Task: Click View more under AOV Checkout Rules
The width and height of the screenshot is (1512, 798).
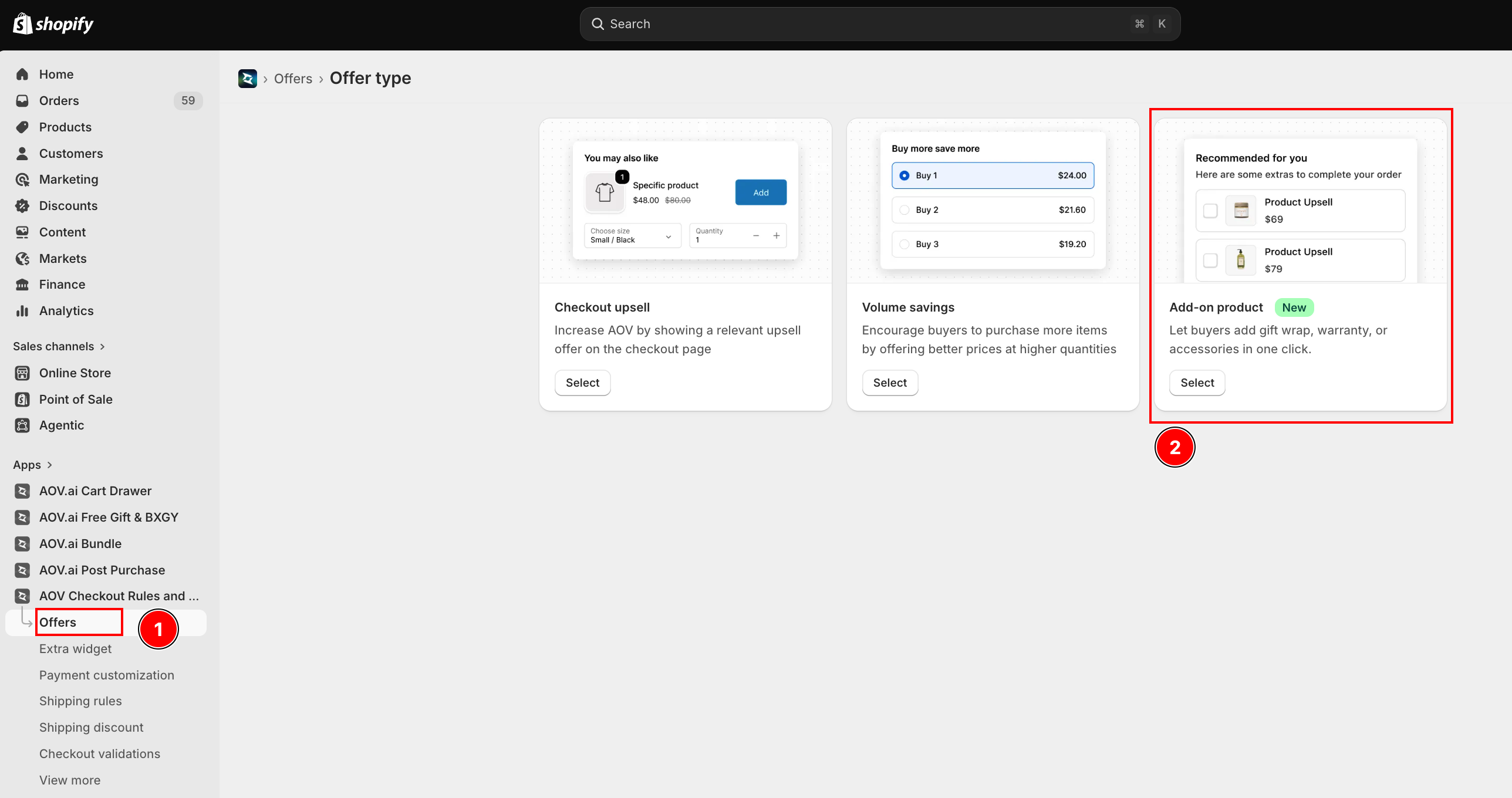Action: pos(70,780)
